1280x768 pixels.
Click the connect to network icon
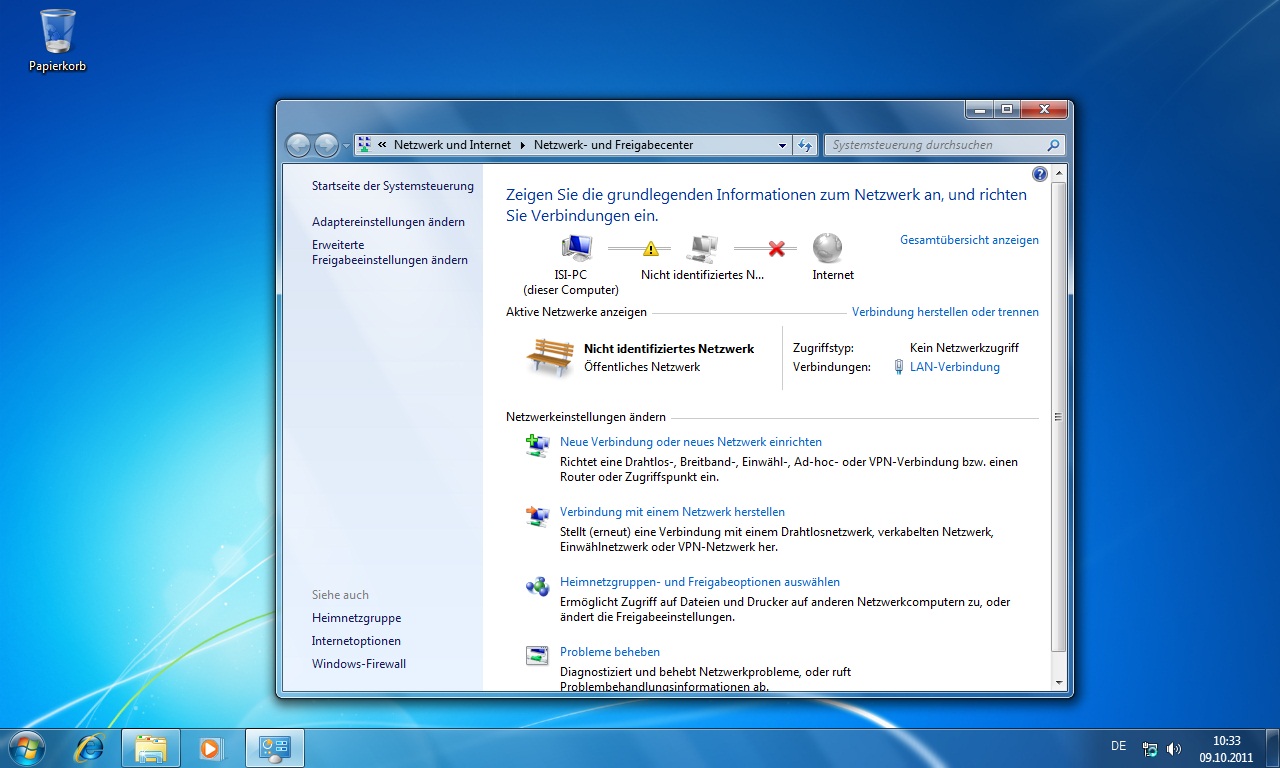coord(537,515)
